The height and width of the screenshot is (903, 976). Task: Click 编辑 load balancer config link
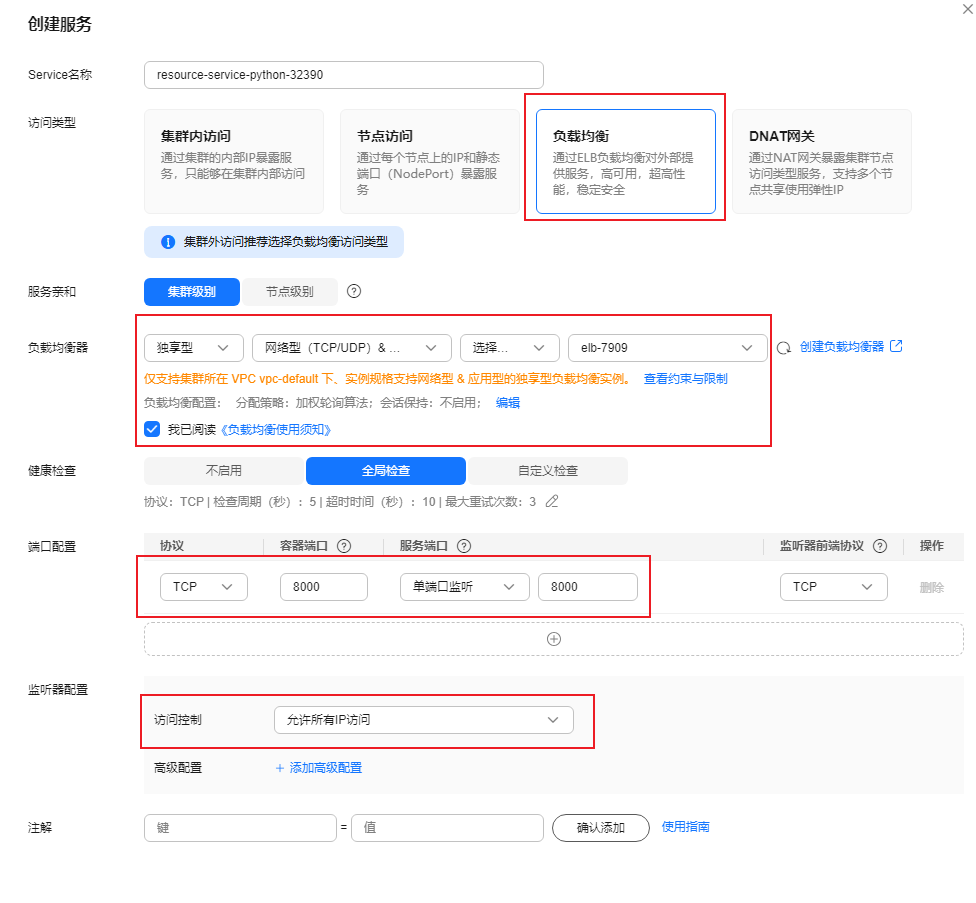click(x=508, y=403)
